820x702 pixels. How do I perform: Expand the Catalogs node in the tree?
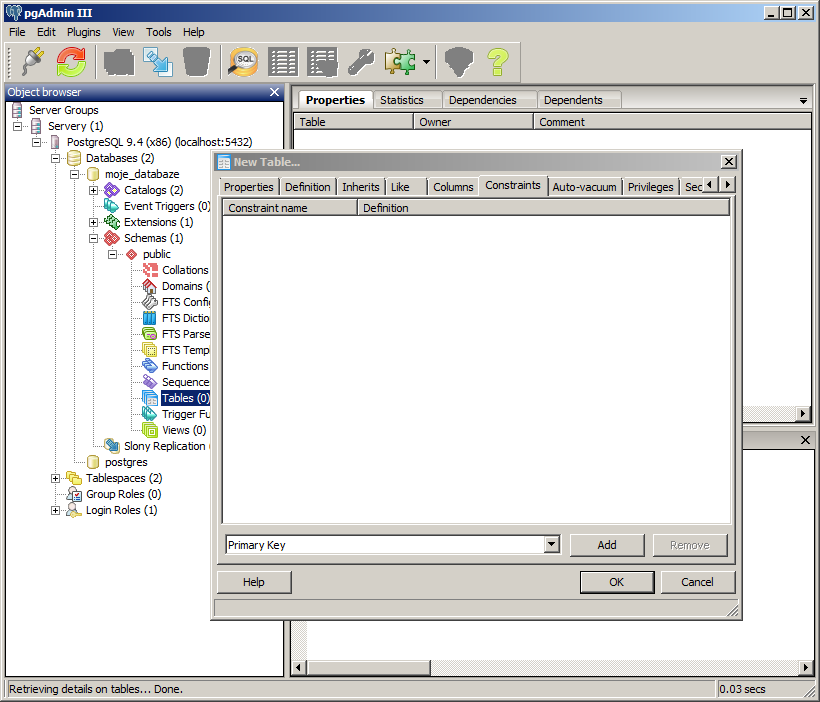click(94, 190)
